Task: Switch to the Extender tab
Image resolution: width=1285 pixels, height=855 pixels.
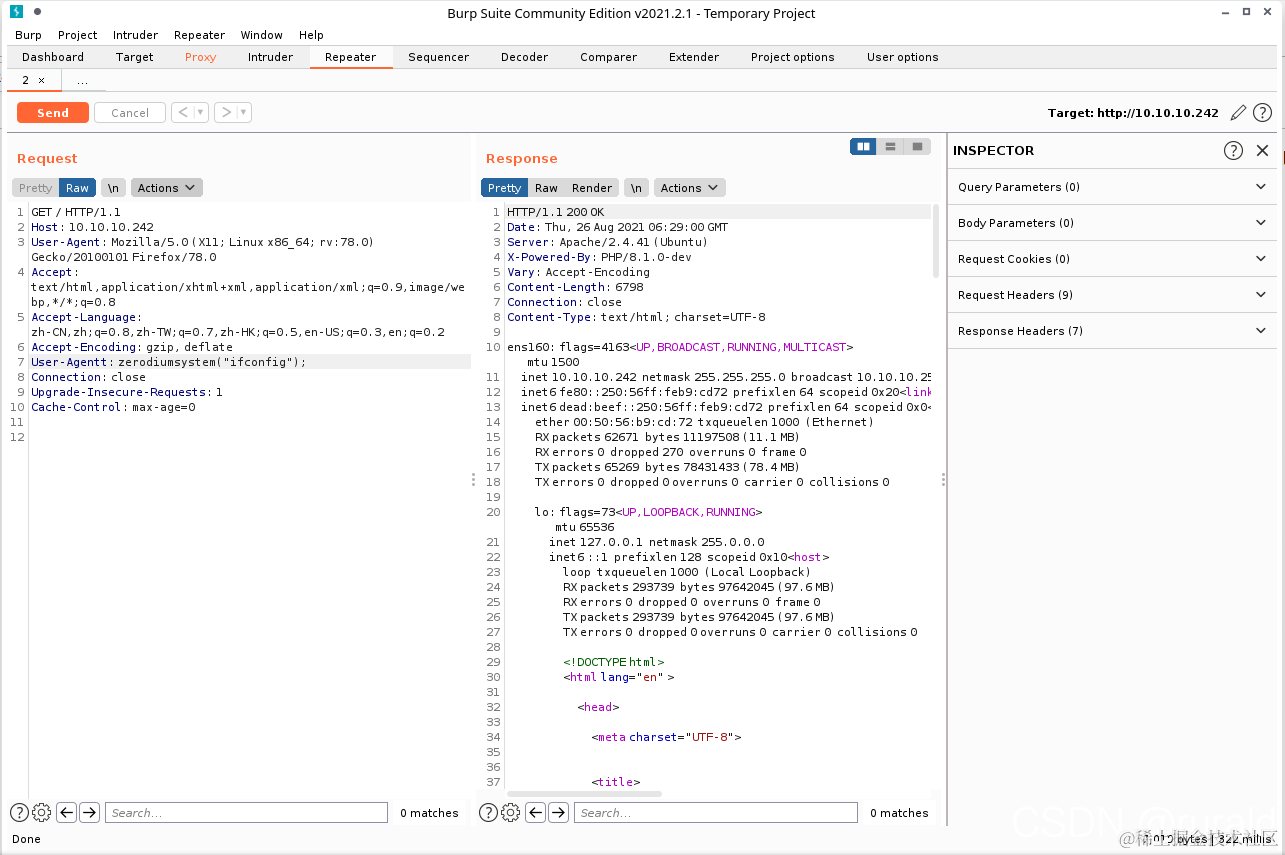Action: [x=694, y=57]
